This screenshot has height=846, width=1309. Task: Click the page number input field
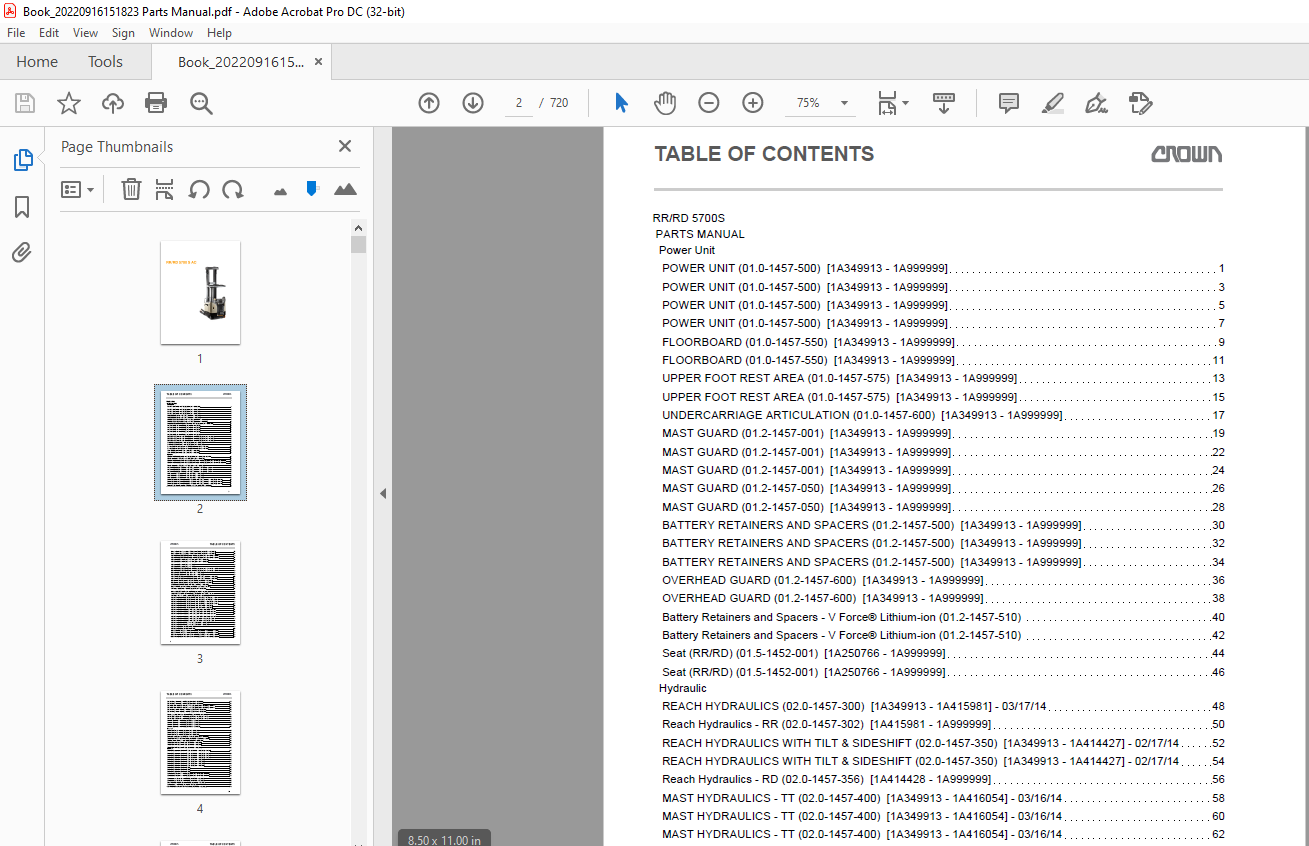pos(519,103)
